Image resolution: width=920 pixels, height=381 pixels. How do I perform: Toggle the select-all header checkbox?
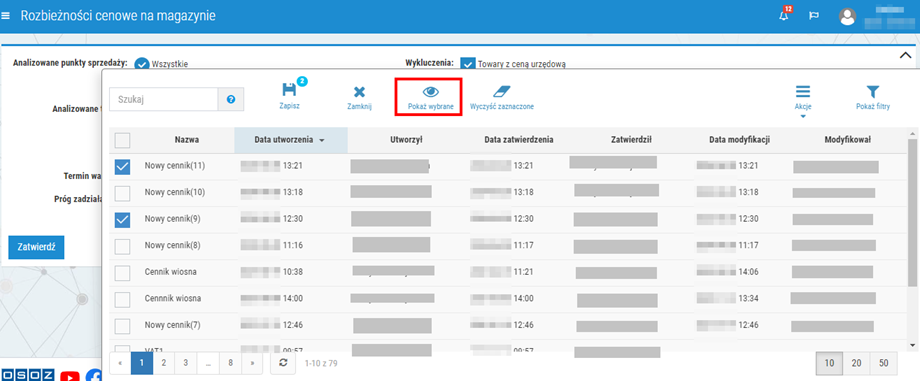(x=123, y=140)
